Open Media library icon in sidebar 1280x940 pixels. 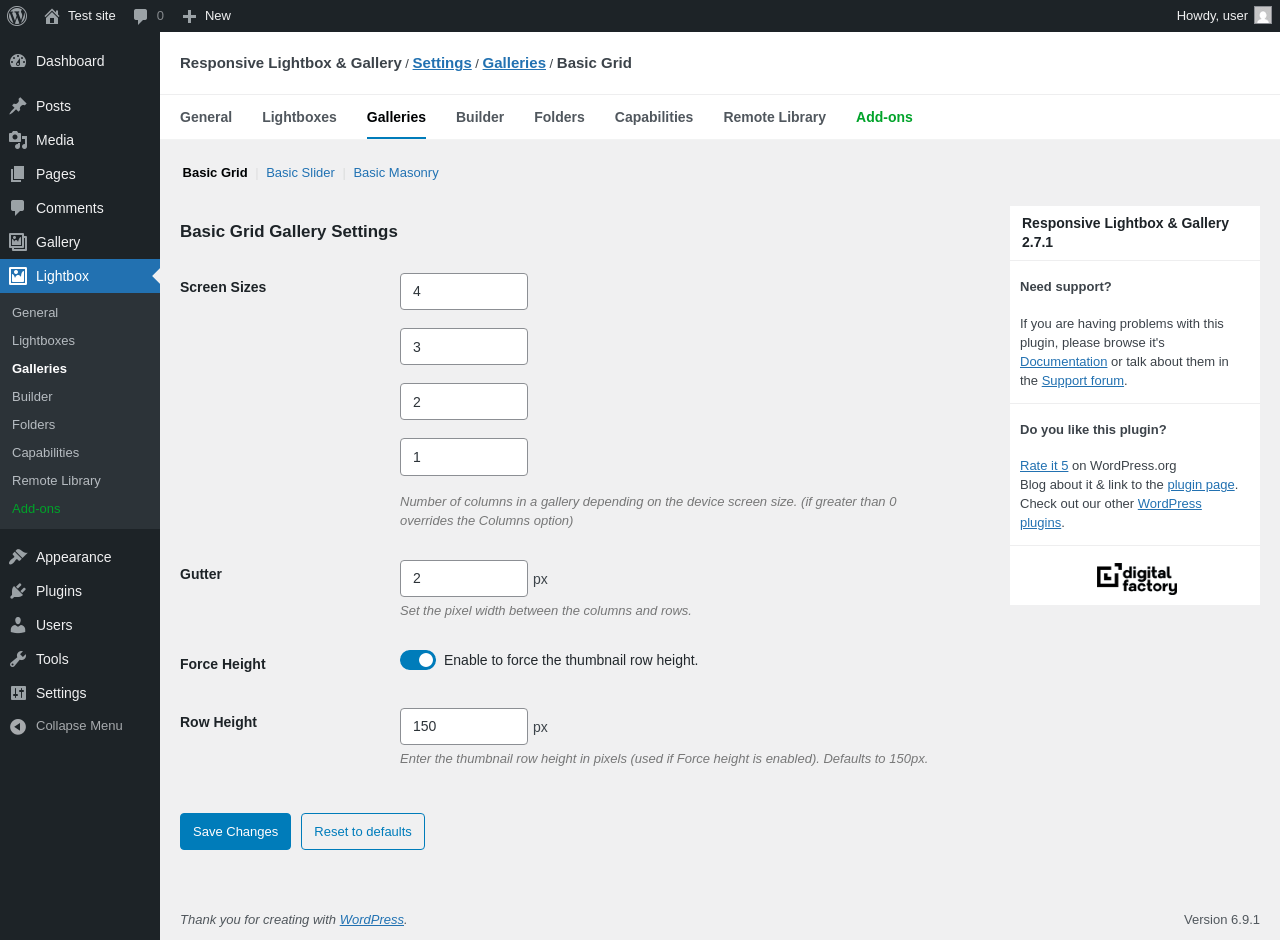(18, 140)
